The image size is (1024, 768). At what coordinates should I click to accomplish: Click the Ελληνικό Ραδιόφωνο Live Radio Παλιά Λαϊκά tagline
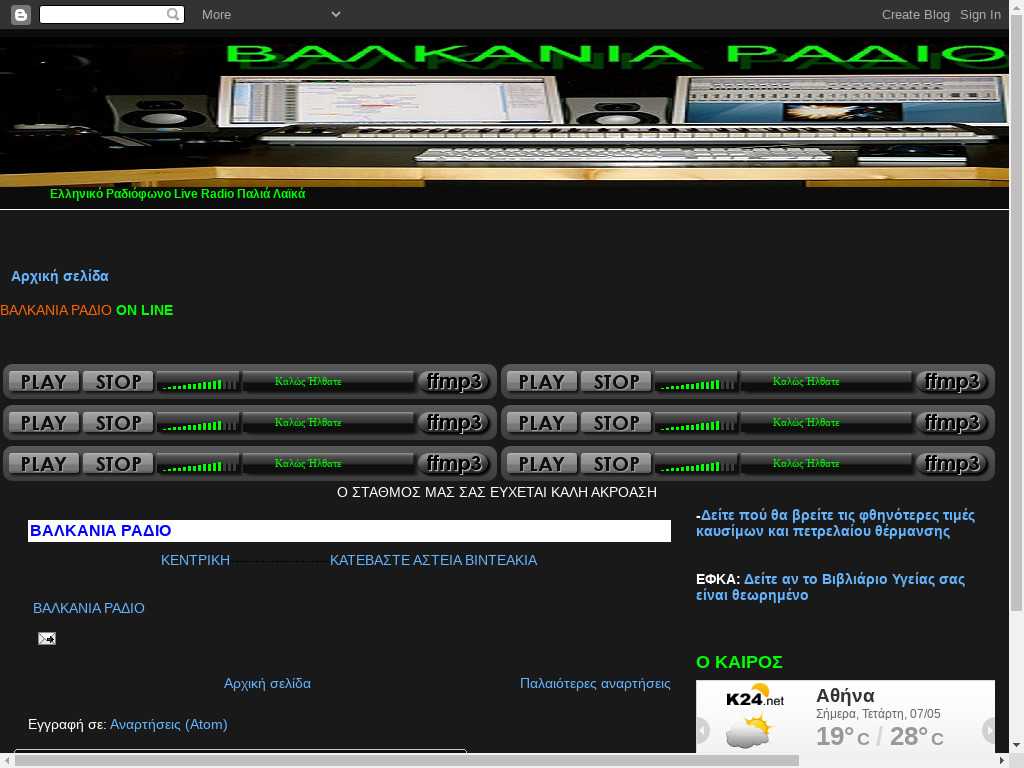click(178, 193)
